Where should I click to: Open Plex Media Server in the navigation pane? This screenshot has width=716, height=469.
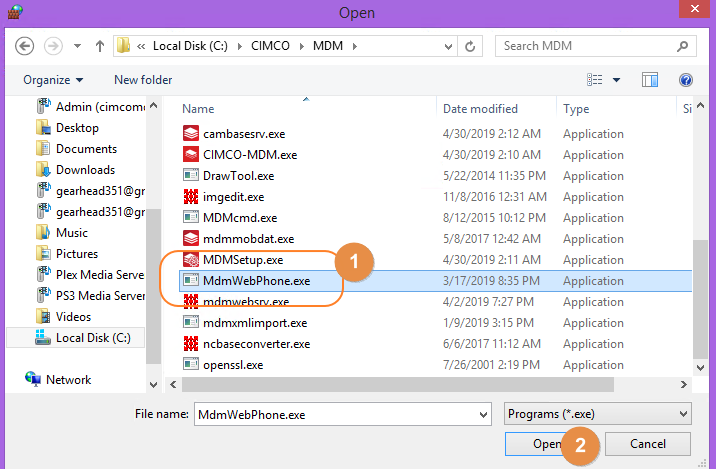[x=90, y=275]
